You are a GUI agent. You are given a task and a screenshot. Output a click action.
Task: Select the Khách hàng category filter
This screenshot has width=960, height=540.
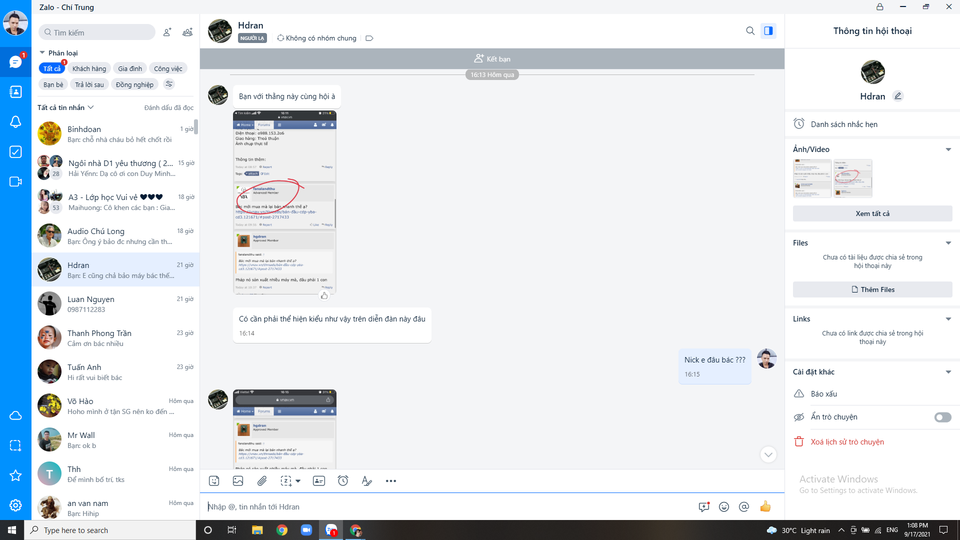[89, 69]
